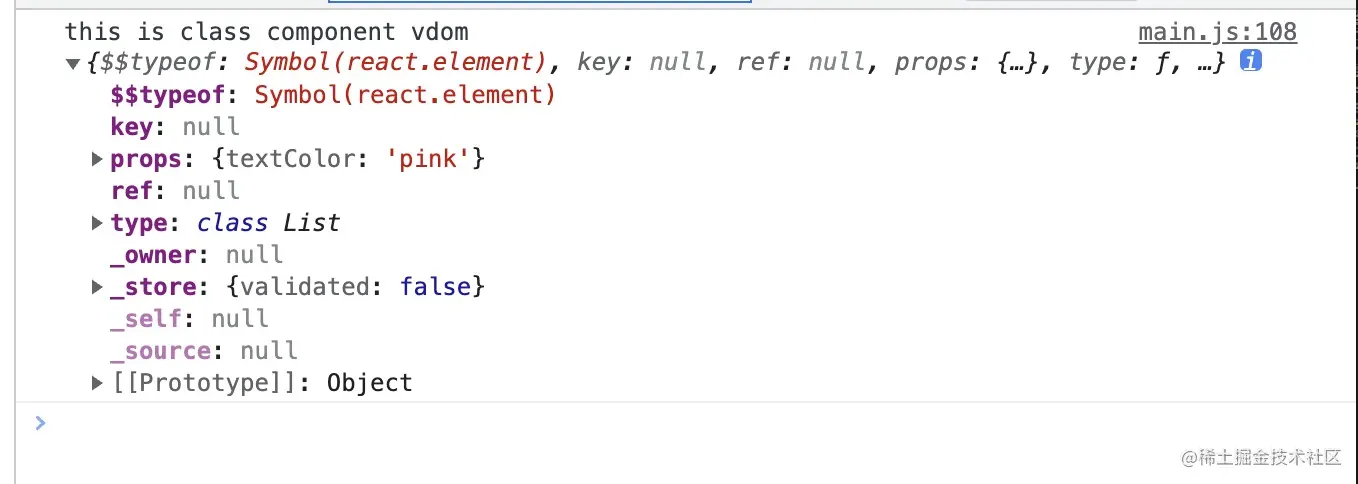Viewport: 1358px width, 484px height.
Task: Select the key: null row
Action: [175, 127]
